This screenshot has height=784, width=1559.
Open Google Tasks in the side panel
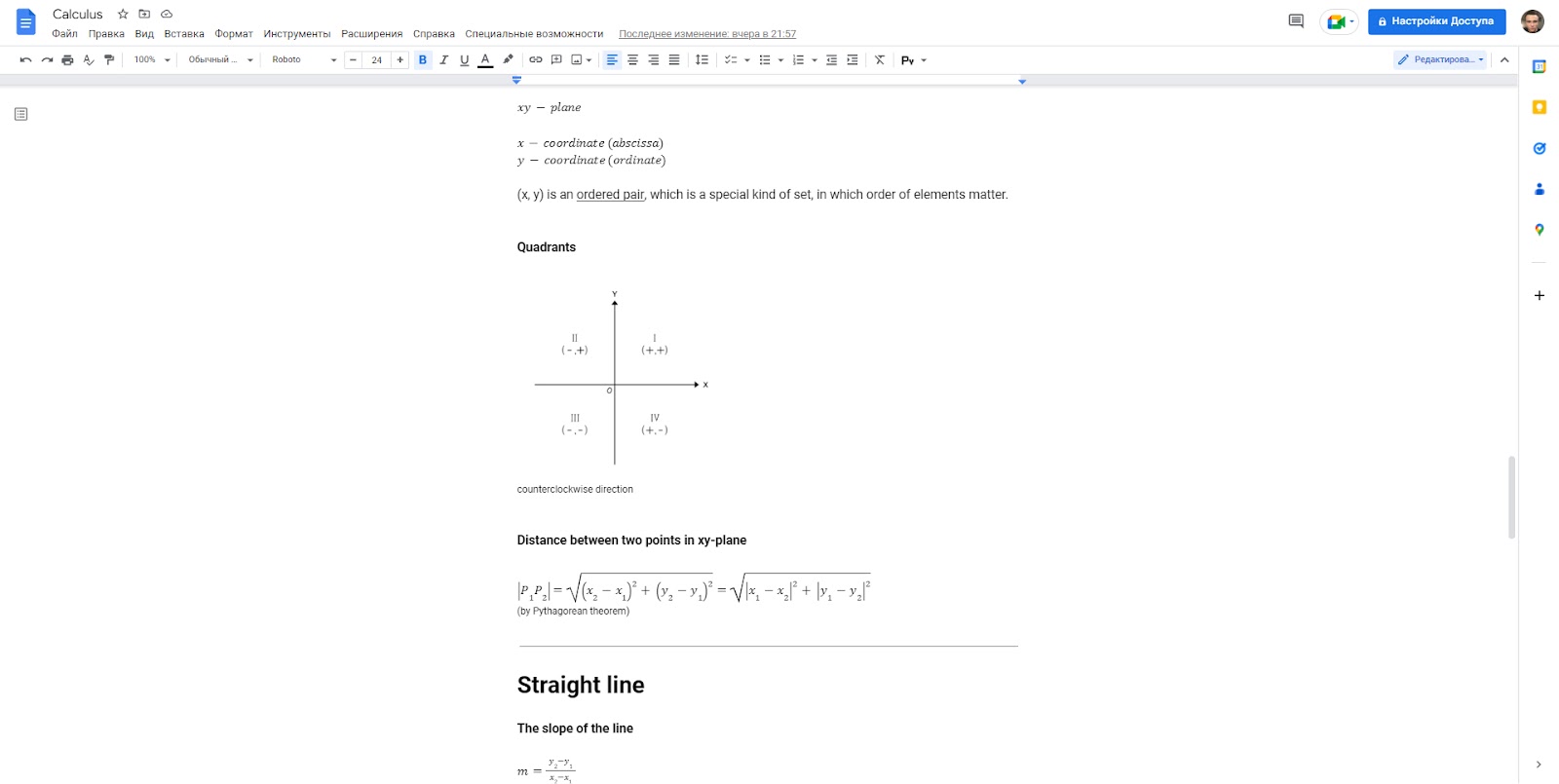tap(1540, 149)
